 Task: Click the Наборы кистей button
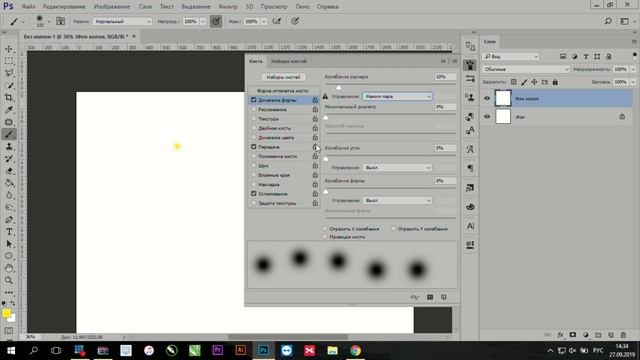(283, 77)
